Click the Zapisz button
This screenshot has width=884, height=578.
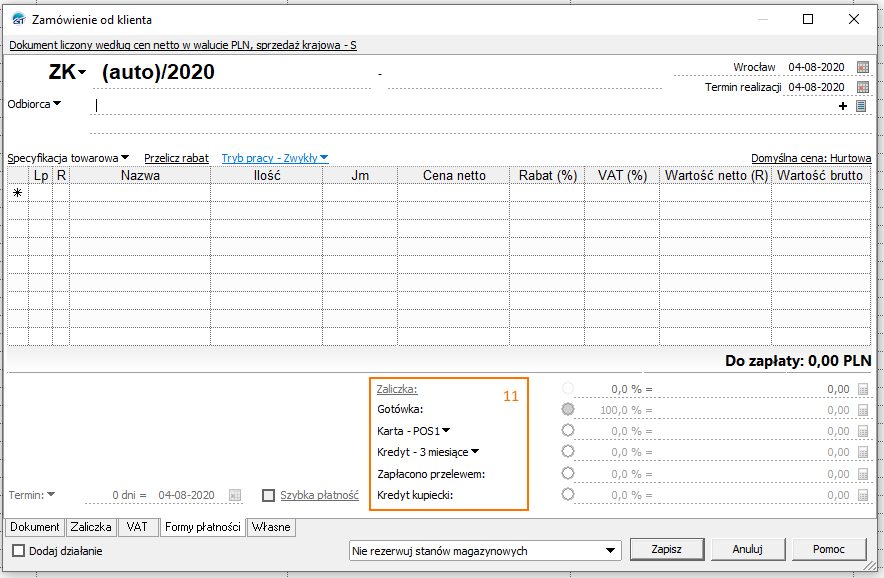(664, 549)
